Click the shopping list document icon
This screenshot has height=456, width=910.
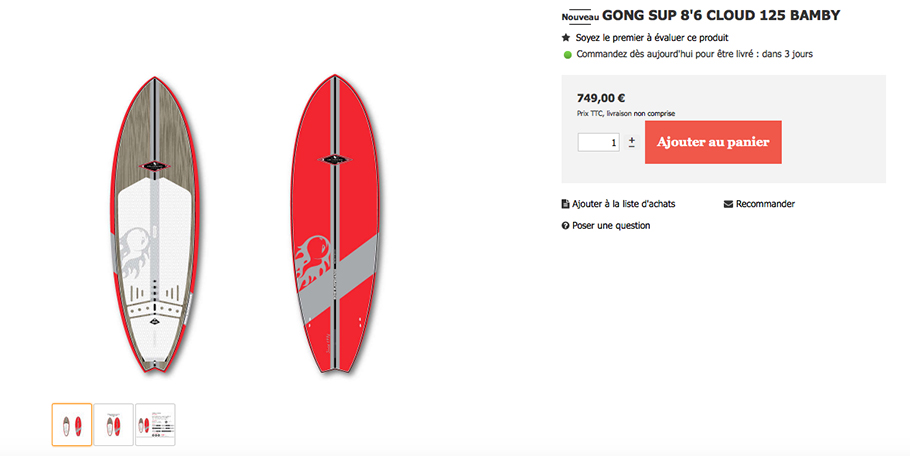pyautogui.click(x=565, y=204)
